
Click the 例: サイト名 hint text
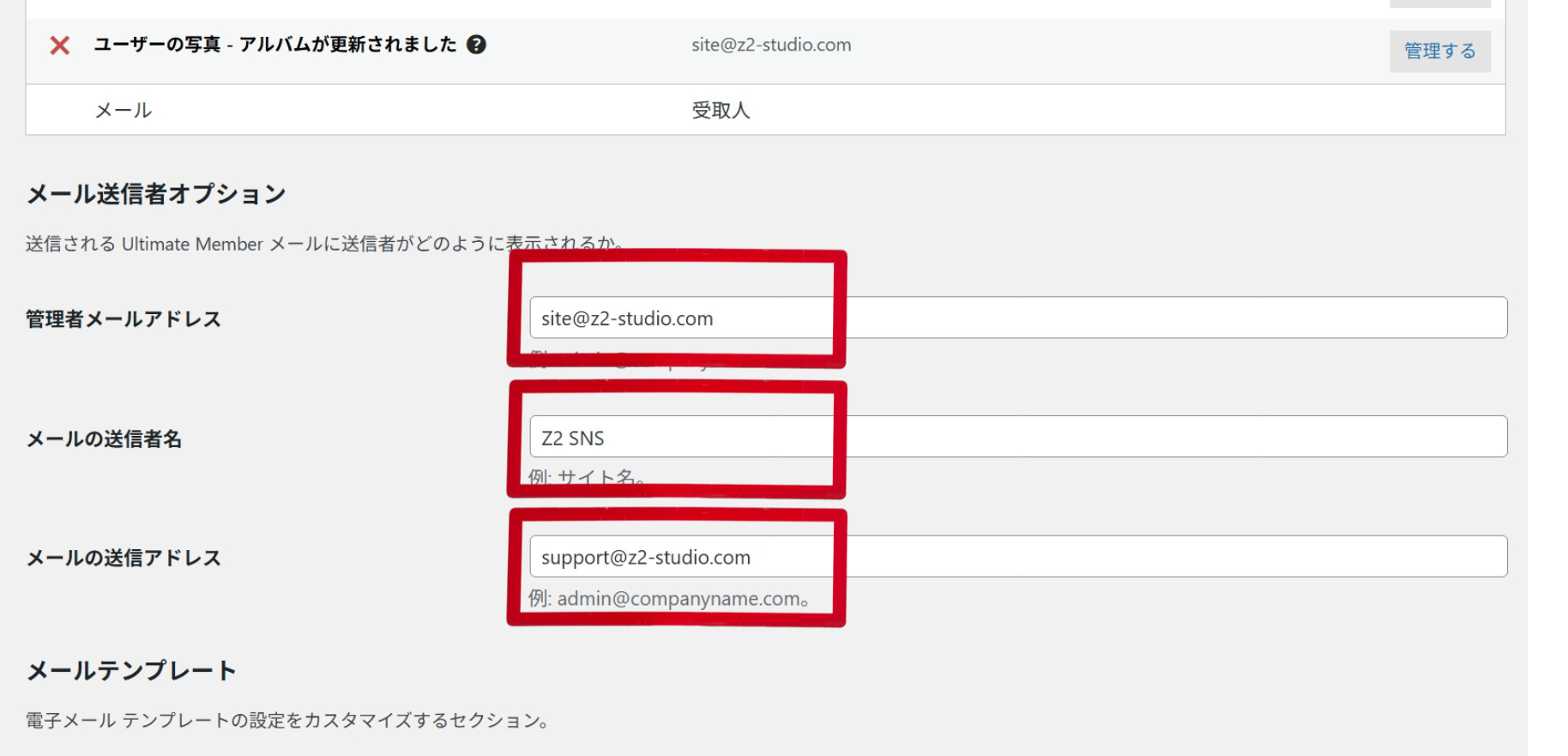(587, 477)
